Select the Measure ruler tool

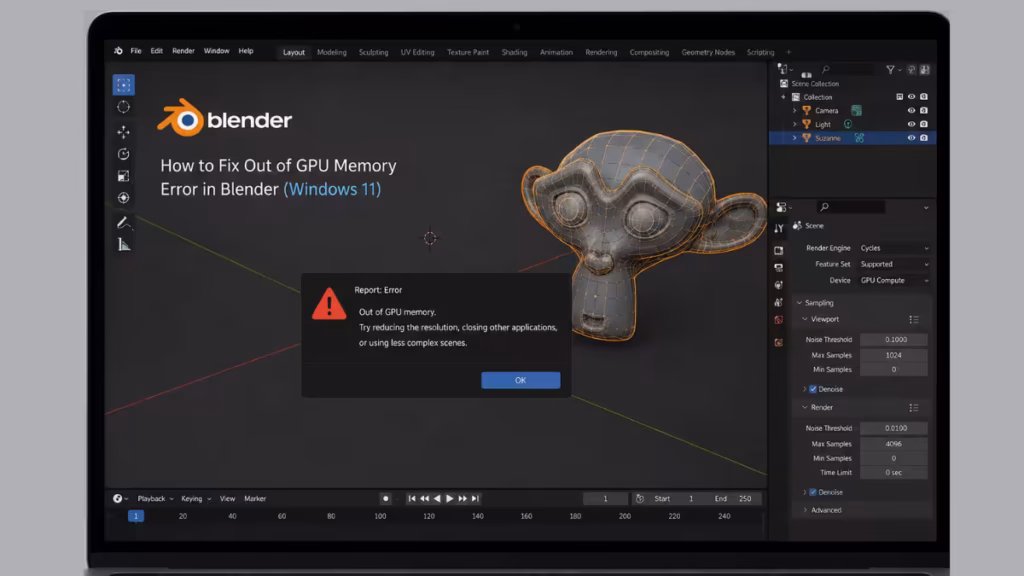123,245
